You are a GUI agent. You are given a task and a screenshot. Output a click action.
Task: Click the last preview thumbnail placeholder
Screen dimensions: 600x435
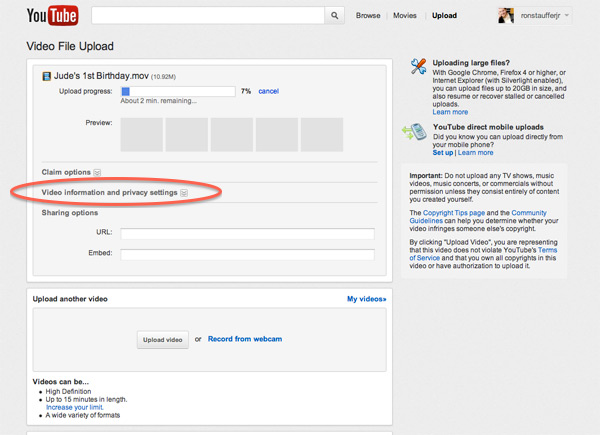(x=322, y=135)
